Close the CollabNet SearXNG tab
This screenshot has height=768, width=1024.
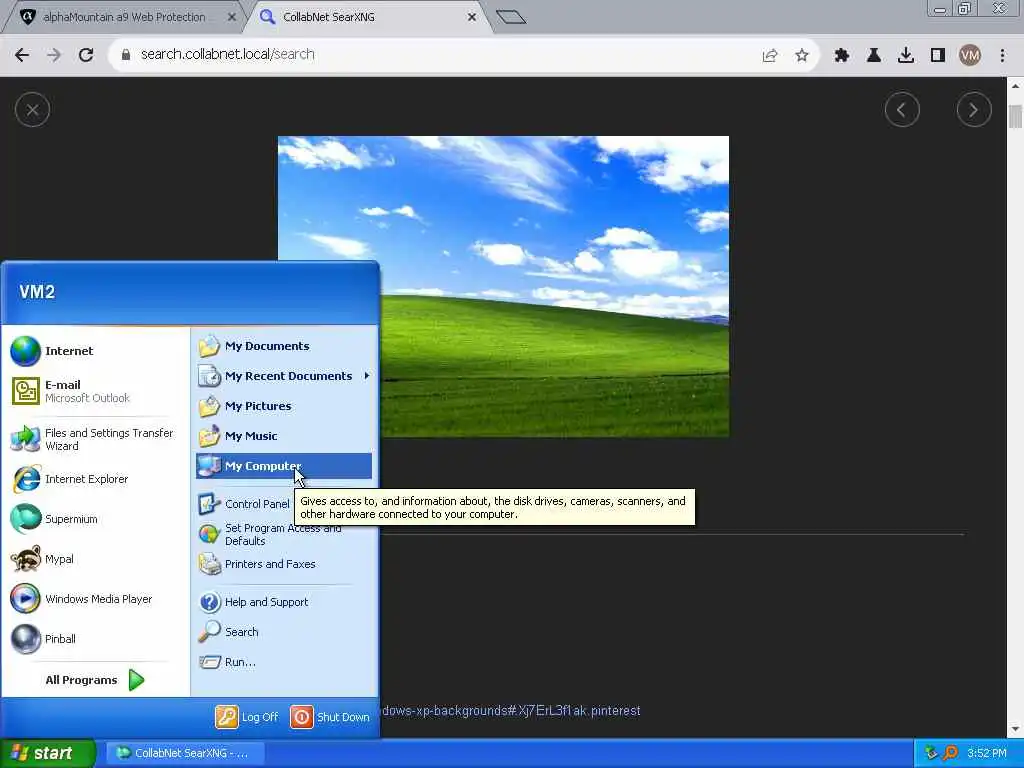coord(472,17)
